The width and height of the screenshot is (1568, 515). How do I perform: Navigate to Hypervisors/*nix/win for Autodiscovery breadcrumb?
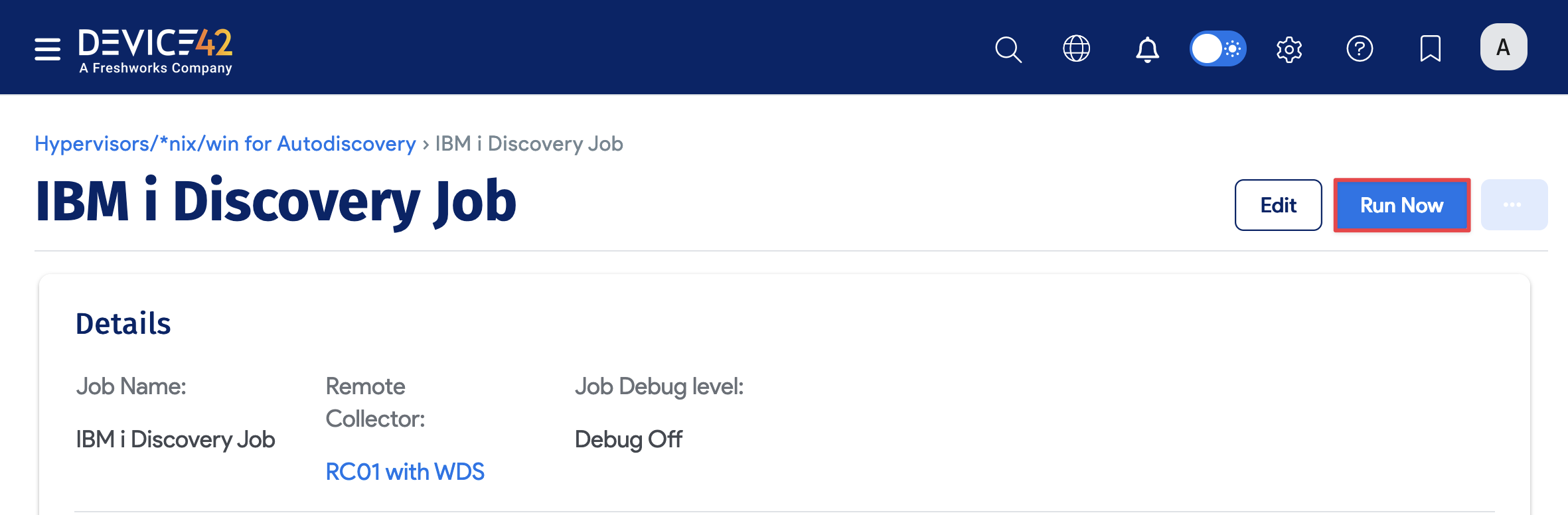click(224, 144)
